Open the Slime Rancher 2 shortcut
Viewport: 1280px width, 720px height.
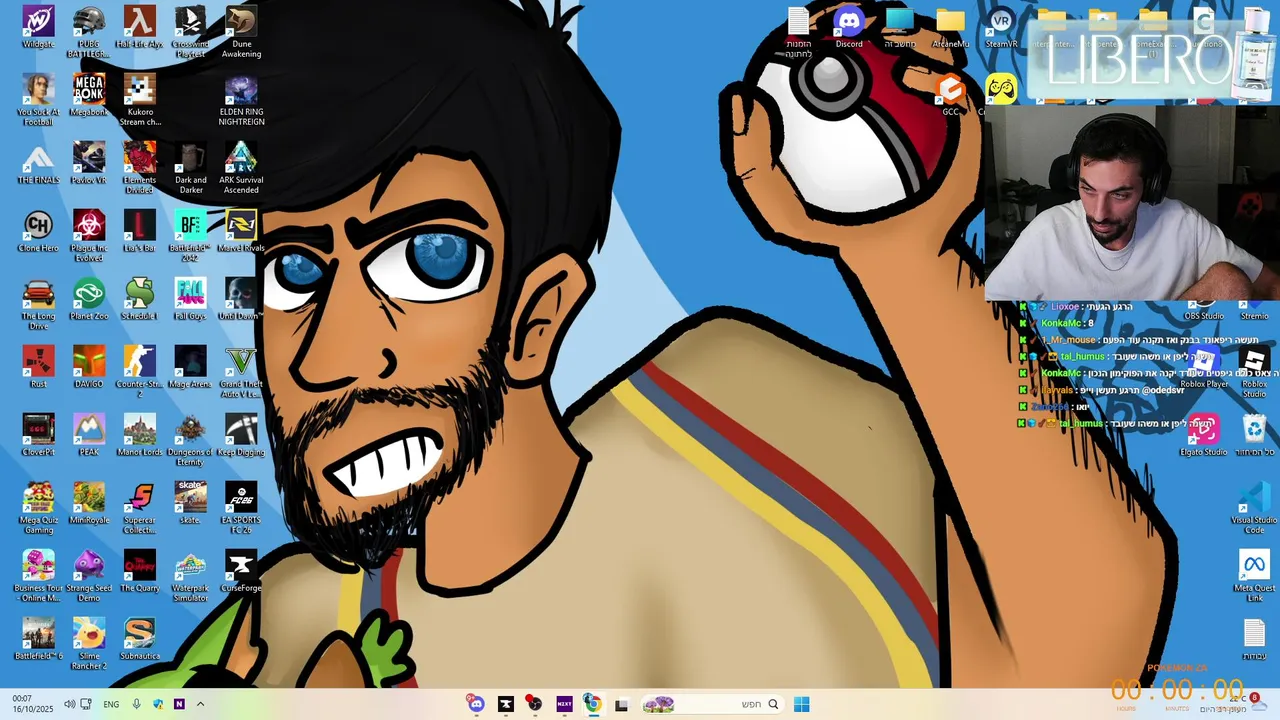(x=89, y=643)
